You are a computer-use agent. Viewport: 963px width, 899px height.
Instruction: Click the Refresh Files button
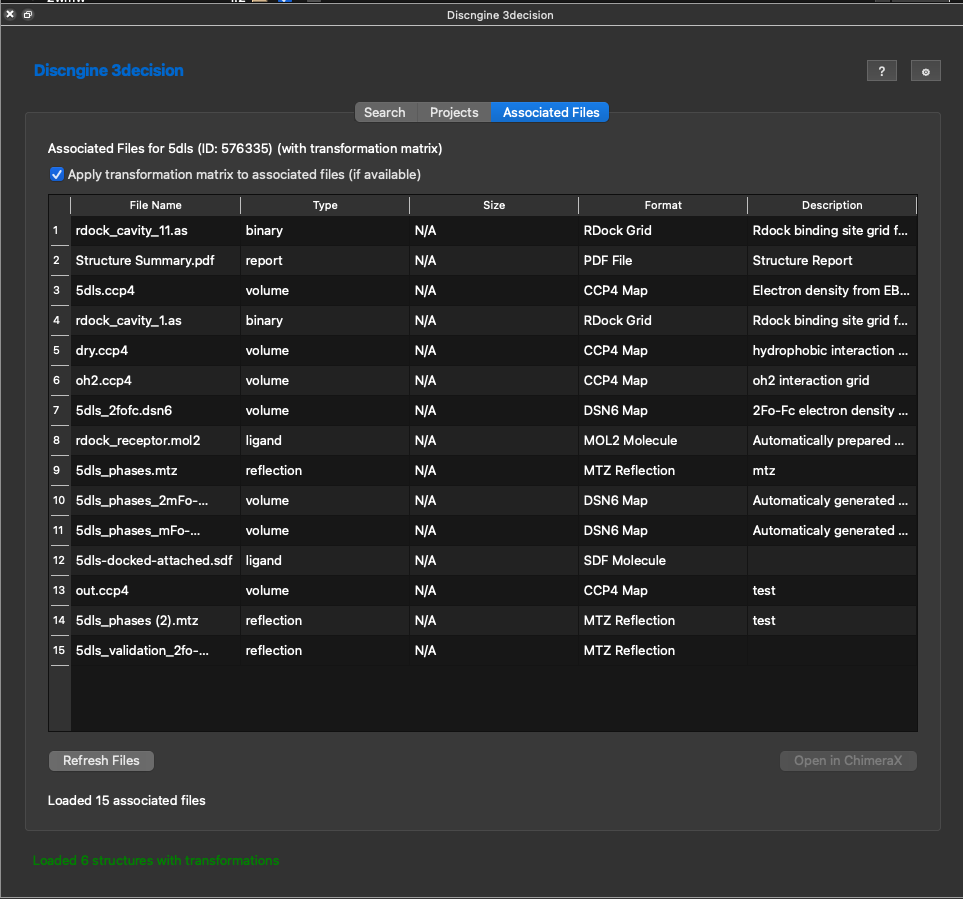pyautogui.click(x=101, y=760)
